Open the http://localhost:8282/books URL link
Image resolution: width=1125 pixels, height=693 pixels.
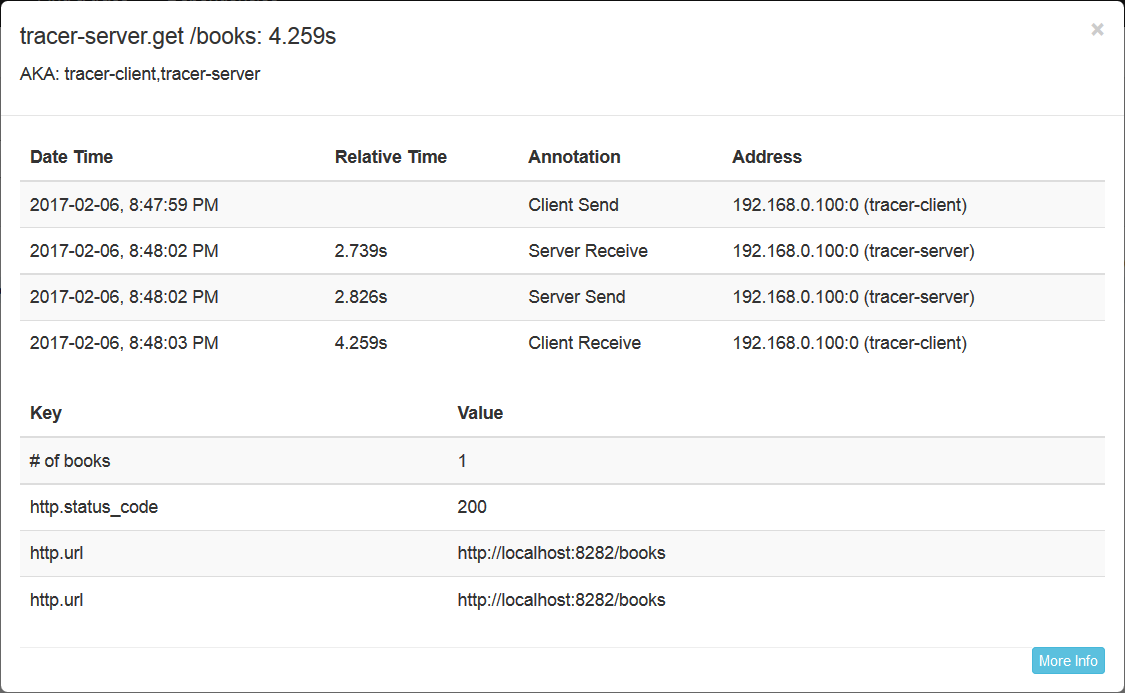tap(561, 553)
